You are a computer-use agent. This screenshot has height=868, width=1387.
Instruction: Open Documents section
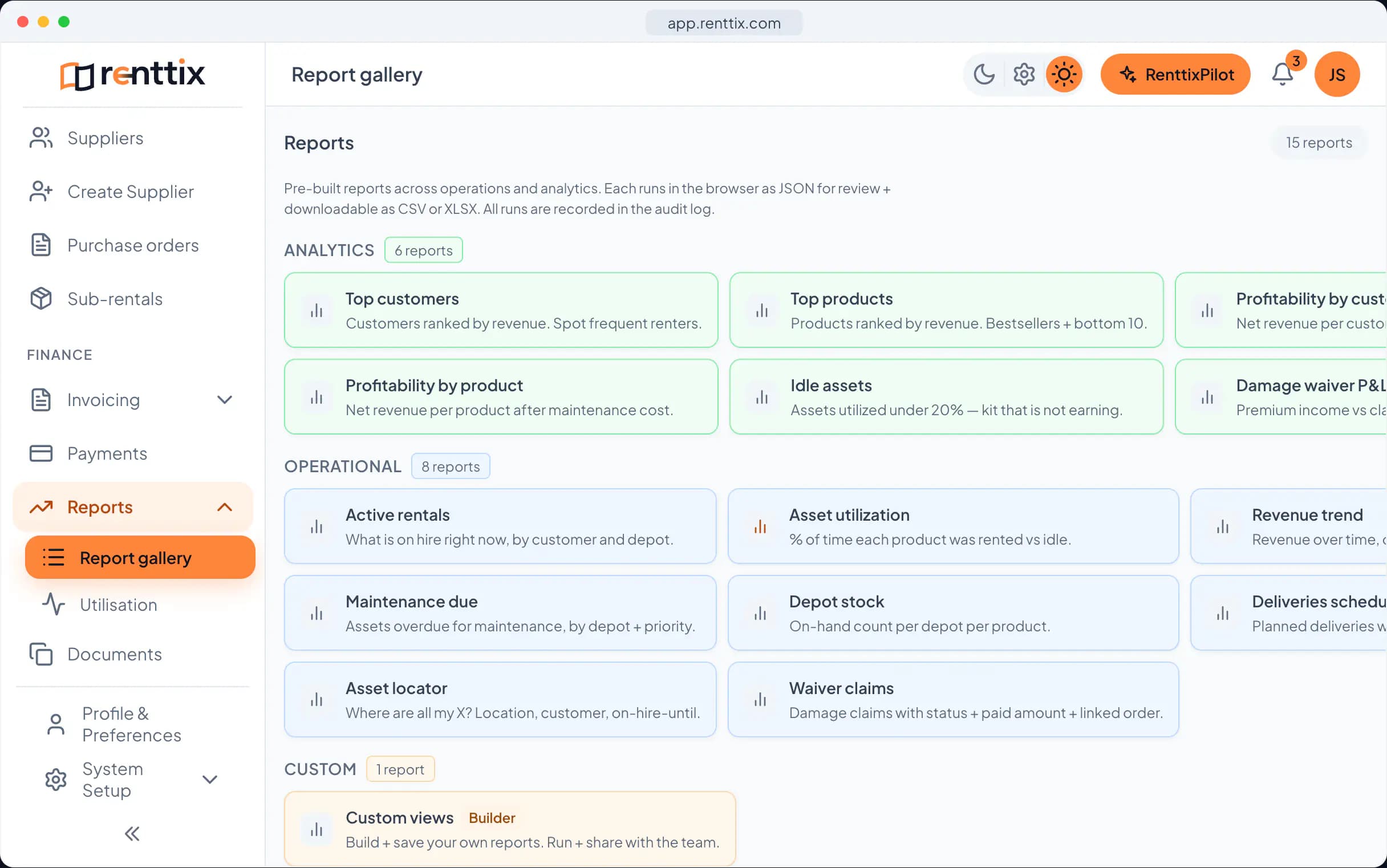click(133, 654)
